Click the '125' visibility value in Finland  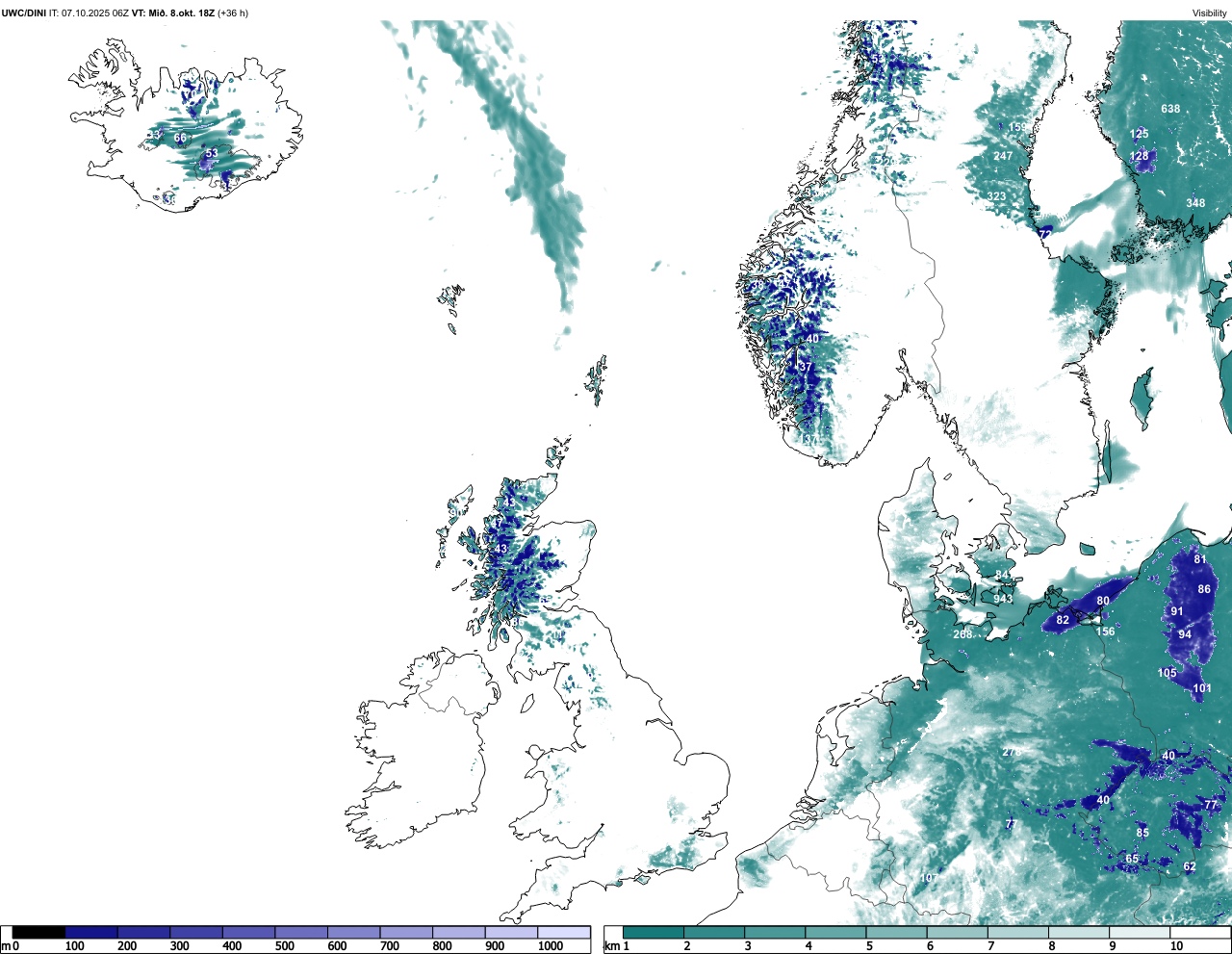click(1140, 134)
